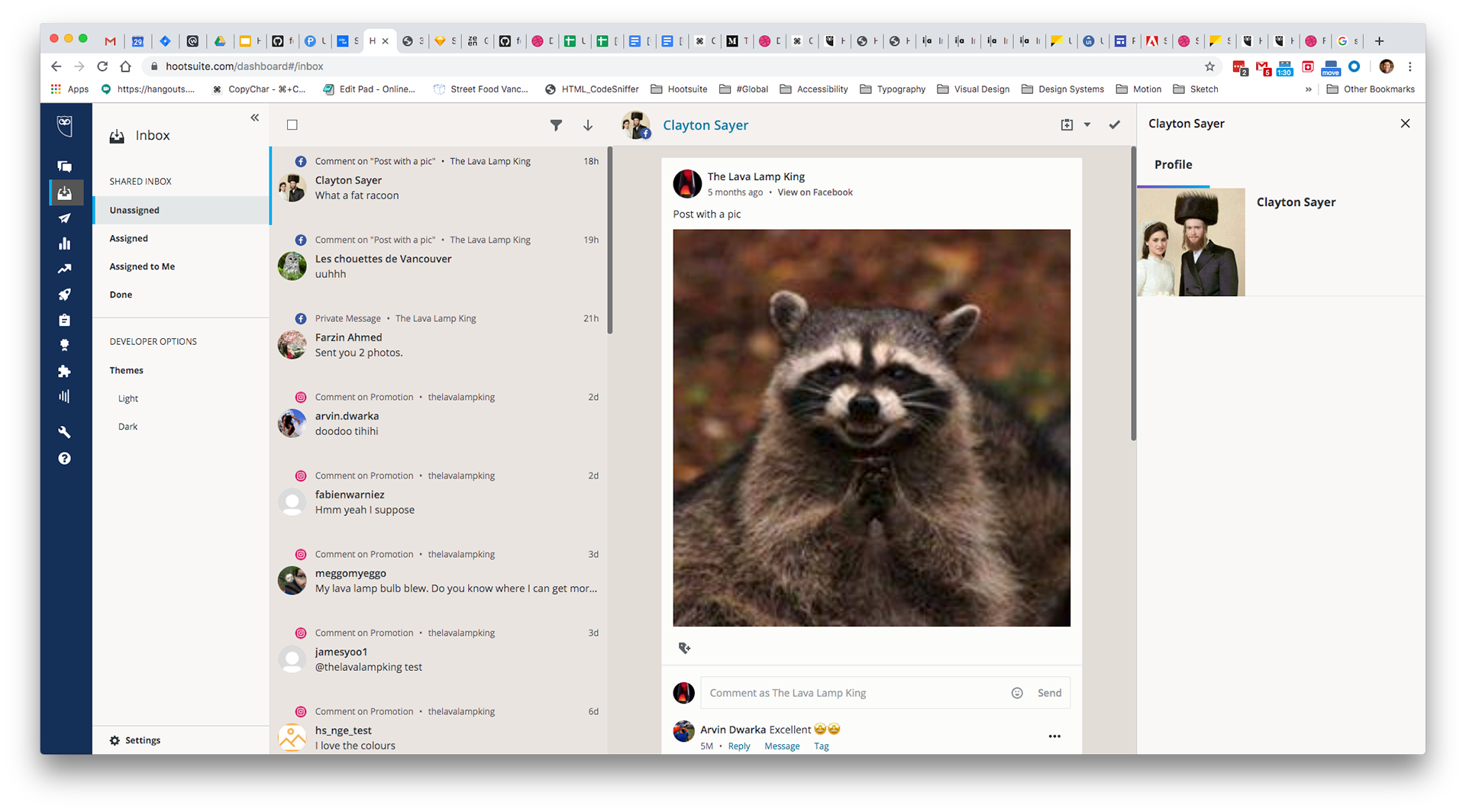The image size is (1466, 812).
Task: Click the Settings gear icon
Action: coord(115,740)
